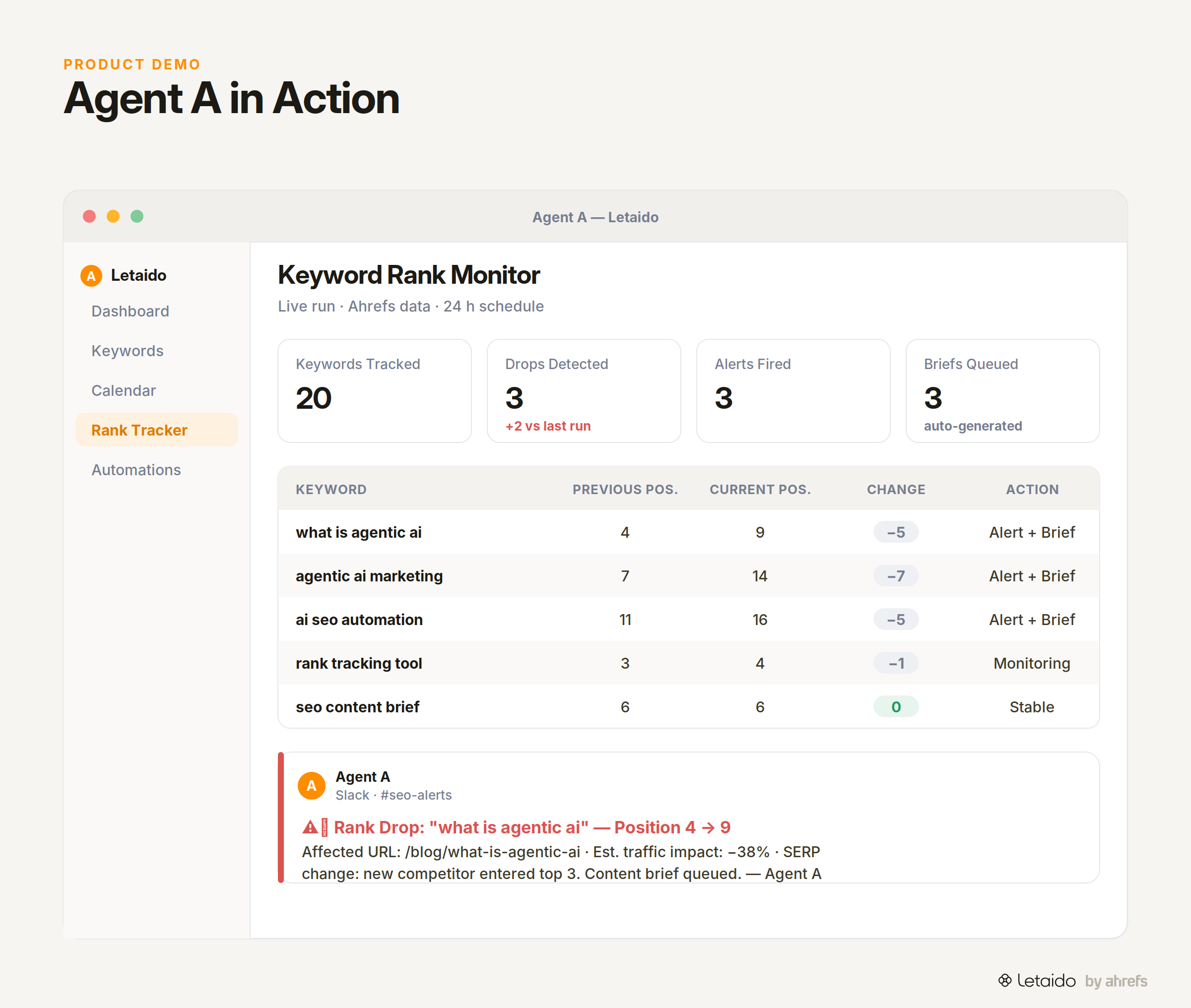Click Alert + Brief for agentic ai marketing
This screenshot has height=1008, width=1191.
(x=1032, y=576)
